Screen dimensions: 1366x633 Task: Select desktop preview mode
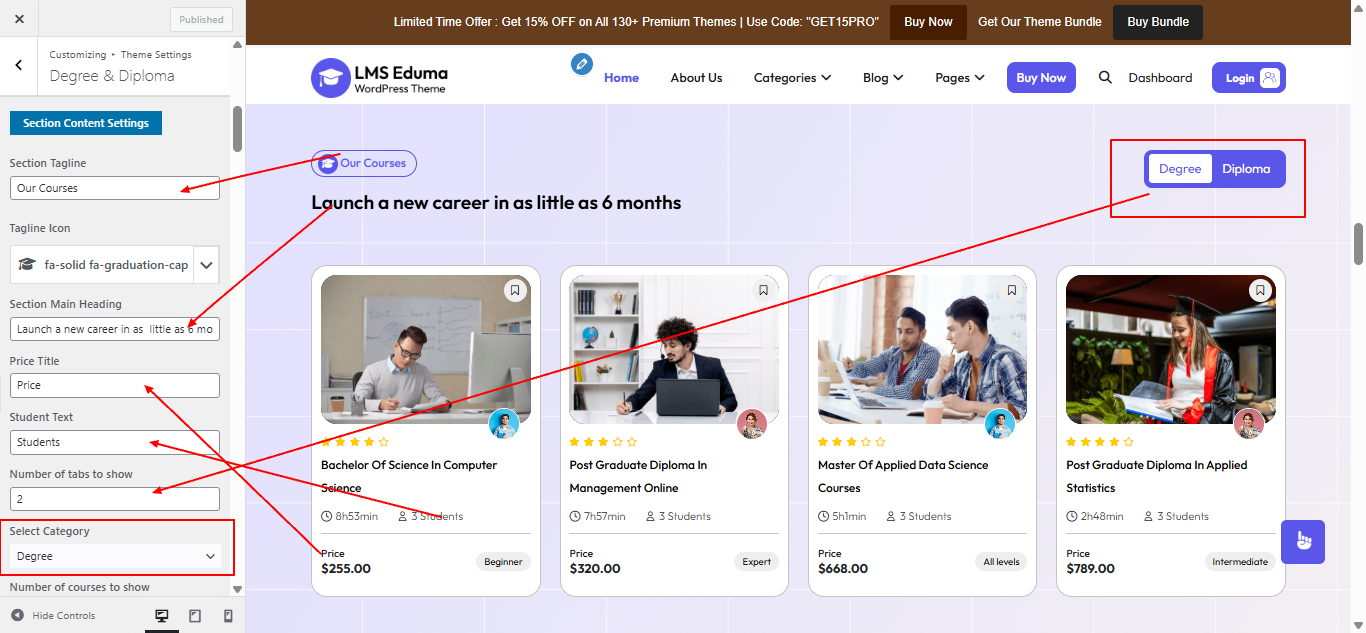[162, 615]
